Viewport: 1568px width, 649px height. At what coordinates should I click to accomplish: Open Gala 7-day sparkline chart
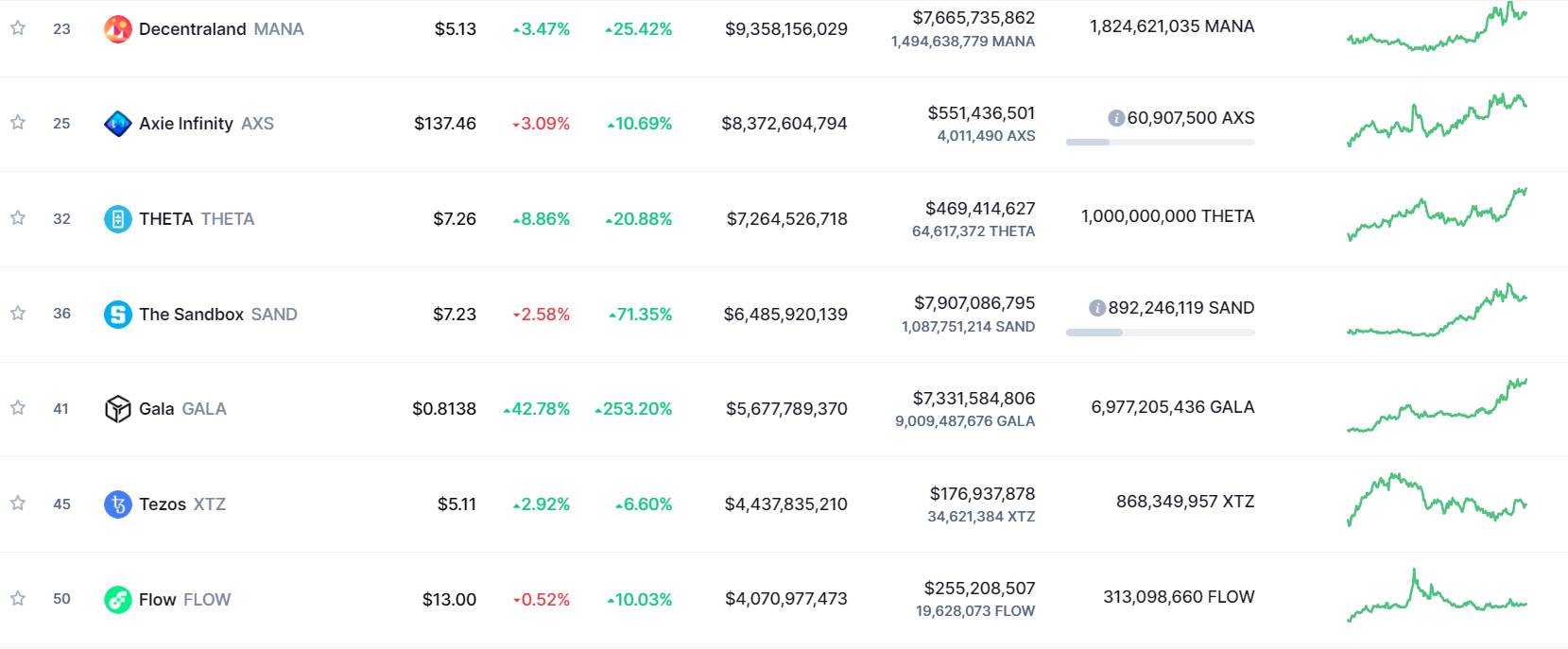point(1437,405)
